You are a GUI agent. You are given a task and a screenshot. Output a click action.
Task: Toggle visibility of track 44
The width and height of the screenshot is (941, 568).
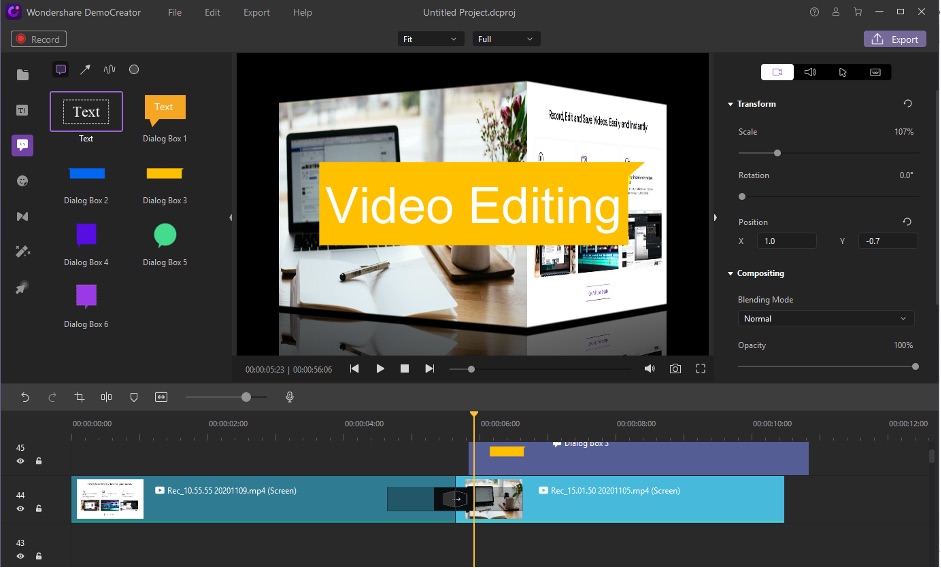[x=20, y=508]
